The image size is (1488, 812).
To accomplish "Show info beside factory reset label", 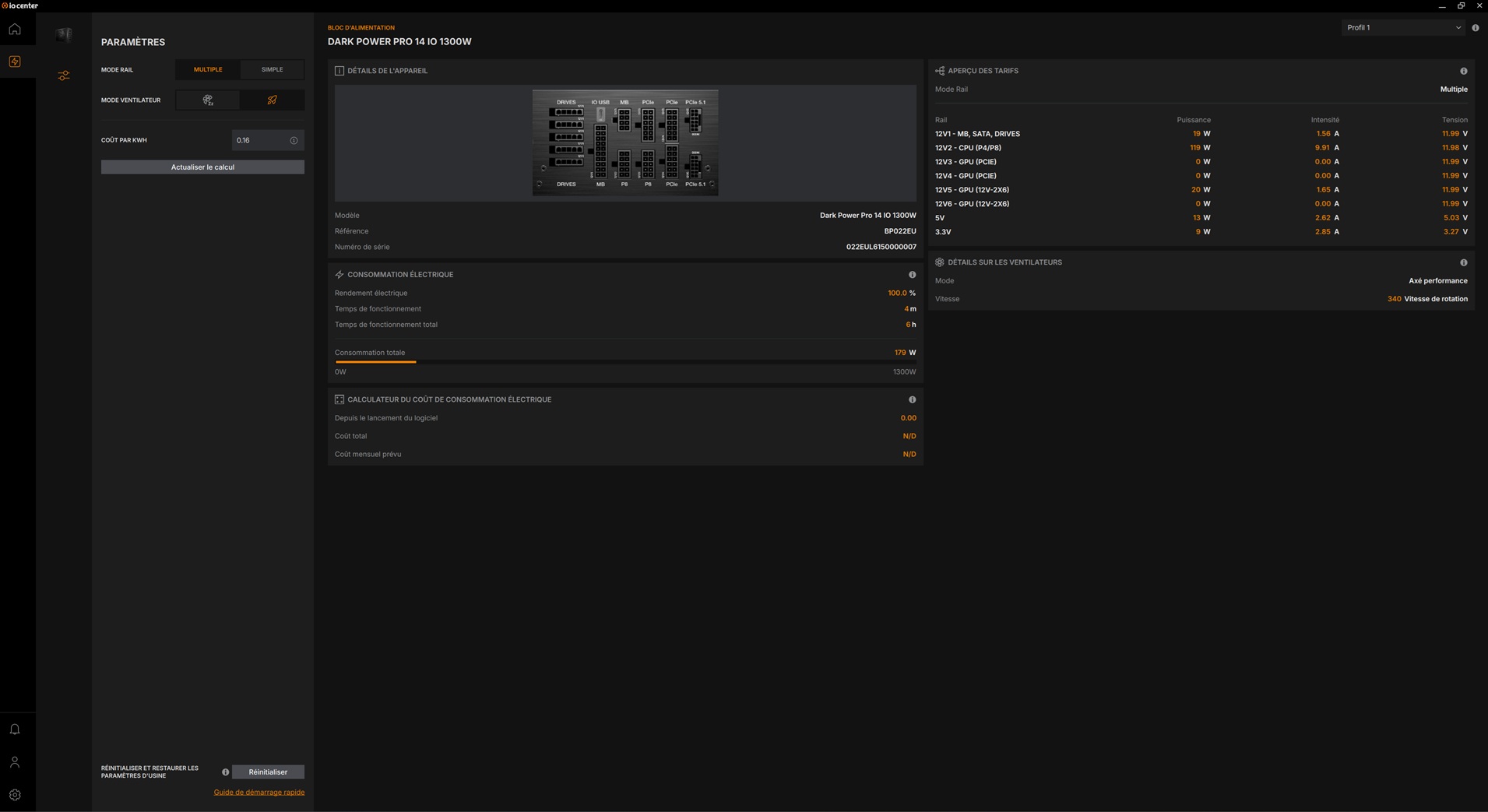I will [x=226, y=772].
